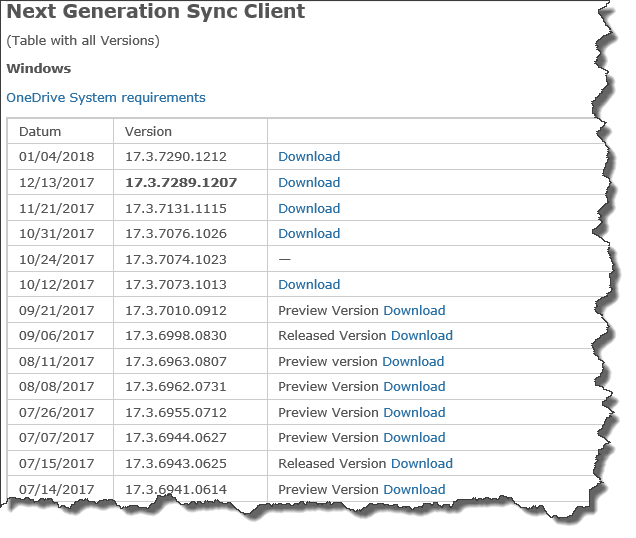Download version 17.3.7289.1207

(x=309, y=183)
